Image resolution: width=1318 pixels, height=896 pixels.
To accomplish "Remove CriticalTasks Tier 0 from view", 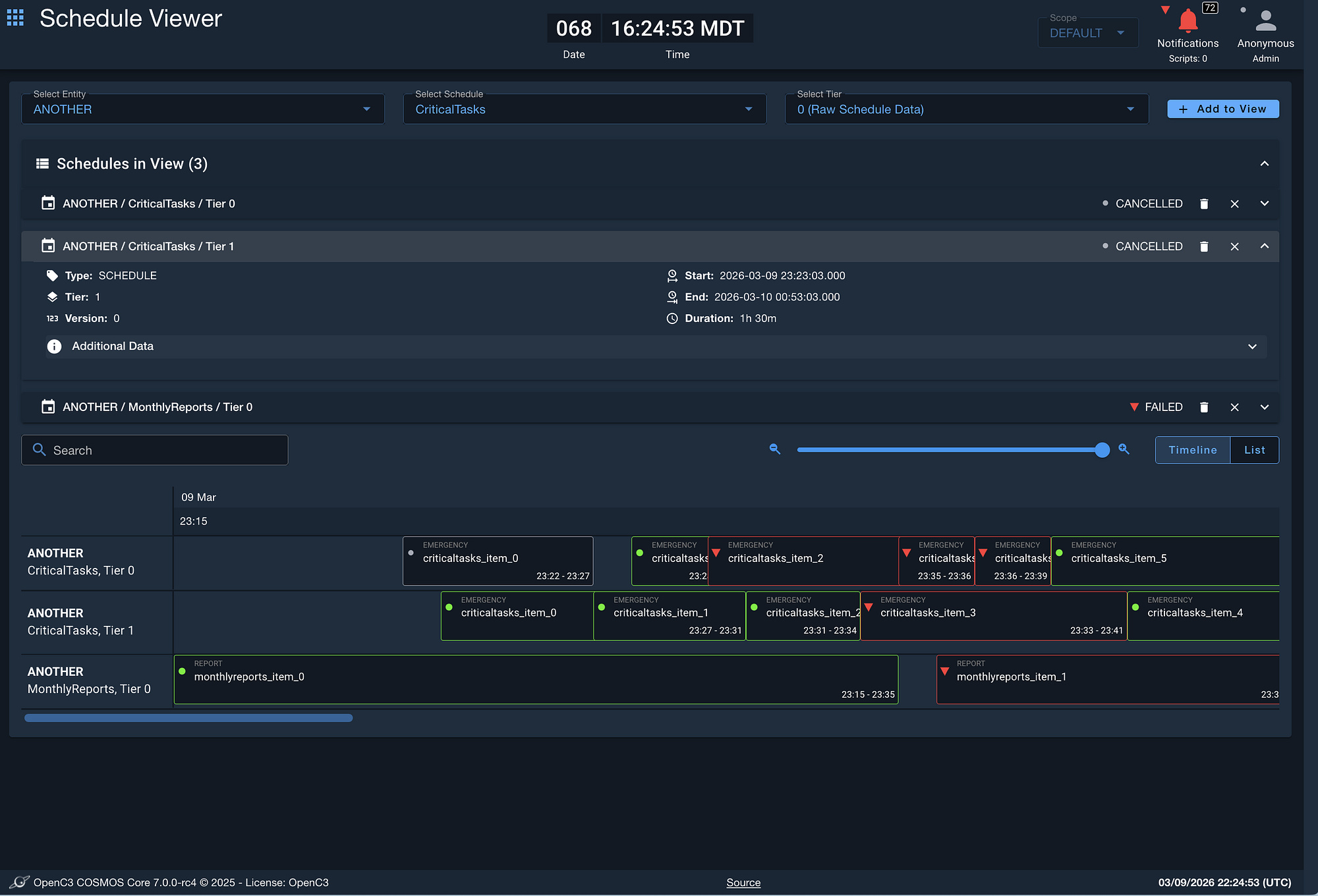I will pyautogui.click(x=1234, y=204).
